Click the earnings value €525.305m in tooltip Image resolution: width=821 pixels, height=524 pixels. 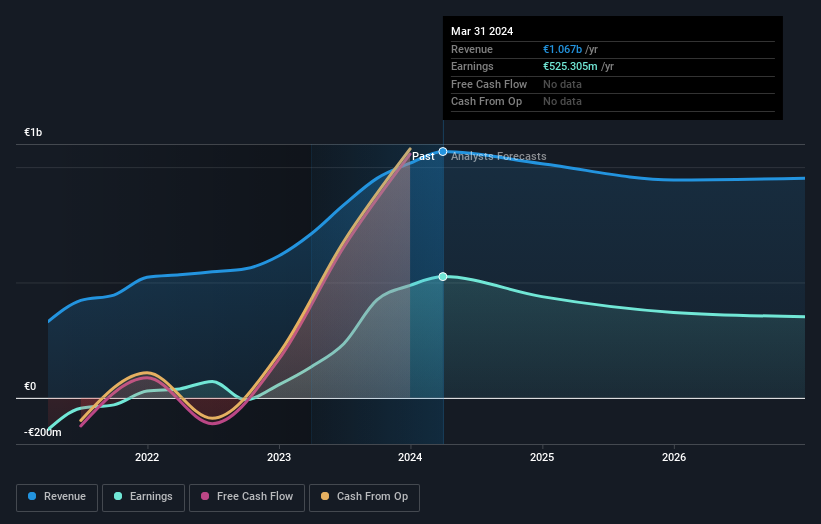point(570,66)
